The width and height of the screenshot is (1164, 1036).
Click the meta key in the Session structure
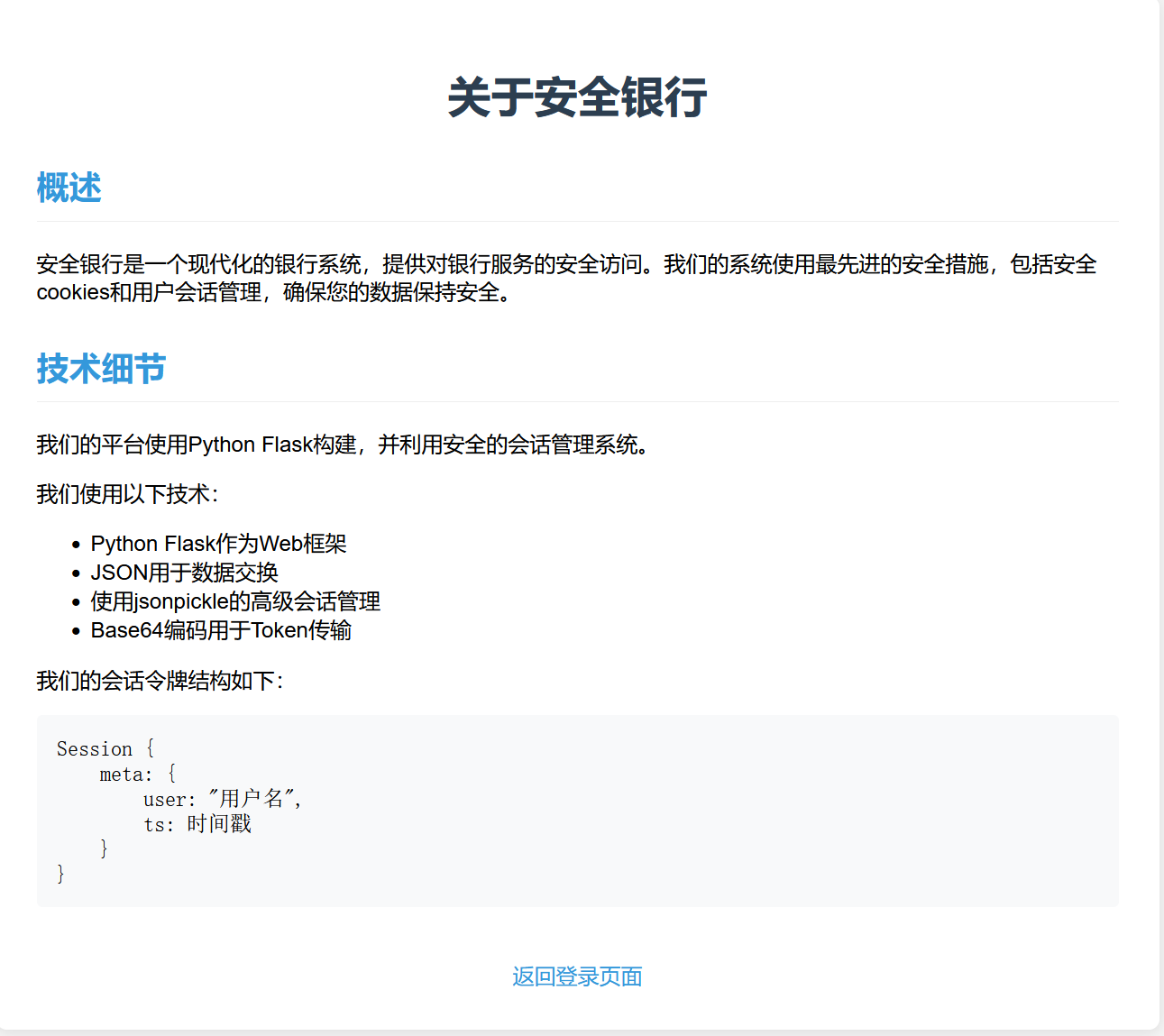pyautogui.click(x=126, y=774)
